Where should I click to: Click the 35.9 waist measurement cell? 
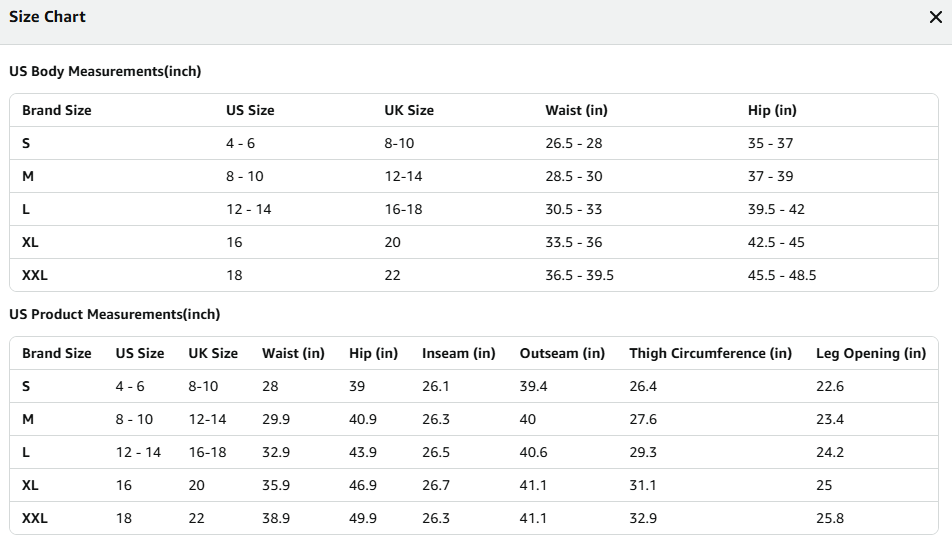tap(276, 485)
